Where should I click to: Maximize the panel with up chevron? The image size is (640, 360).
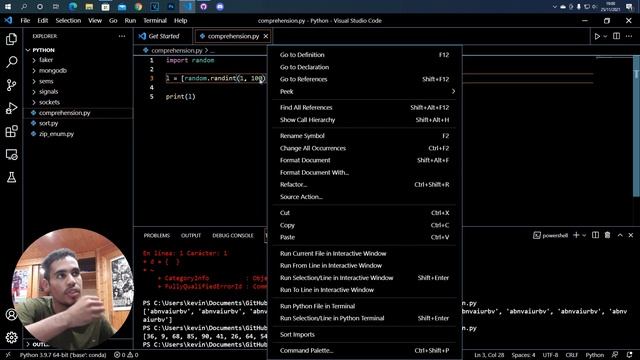pos(620,235)
